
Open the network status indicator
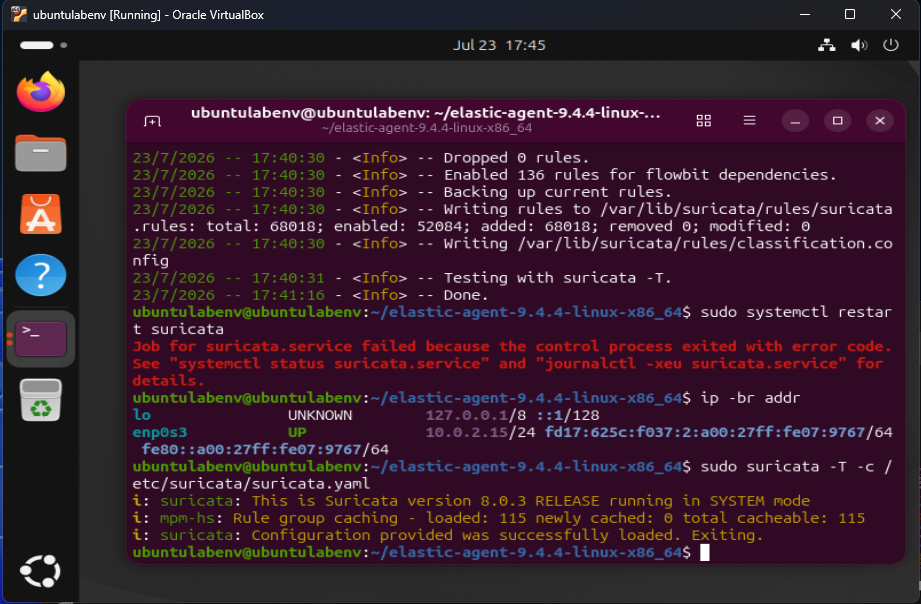[827, 45]
